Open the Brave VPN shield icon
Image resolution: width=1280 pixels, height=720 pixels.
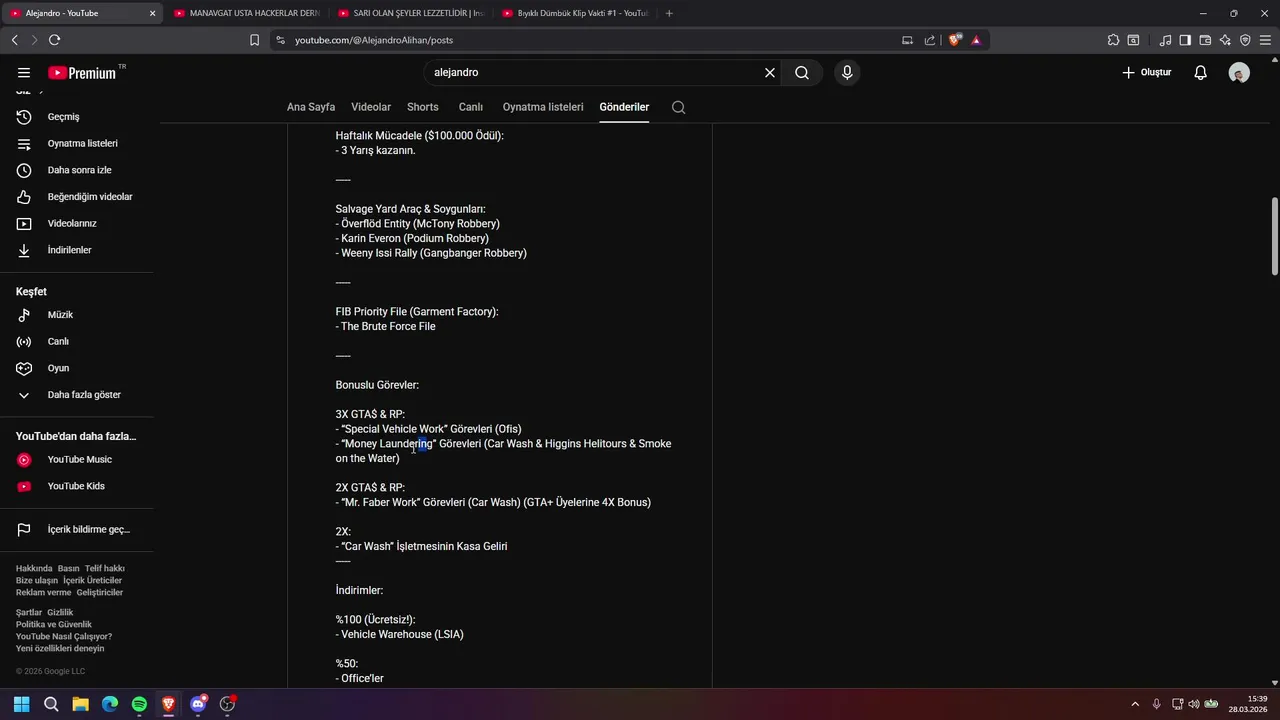tap(1245, 40)
